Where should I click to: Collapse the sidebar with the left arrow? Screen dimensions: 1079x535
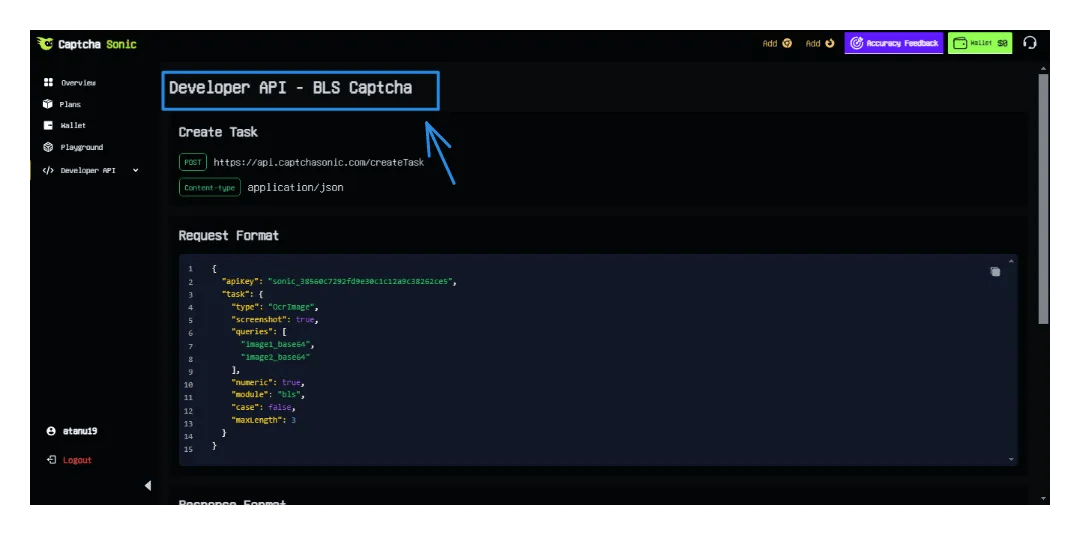(148, 486)
